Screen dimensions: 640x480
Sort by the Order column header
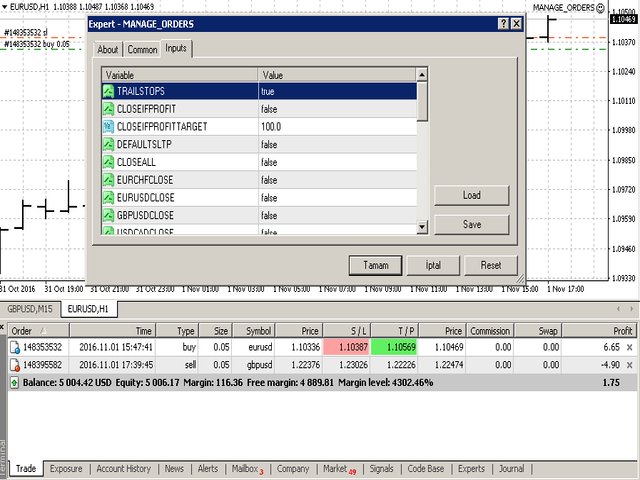pyautogui.click(x=39, y=331)
